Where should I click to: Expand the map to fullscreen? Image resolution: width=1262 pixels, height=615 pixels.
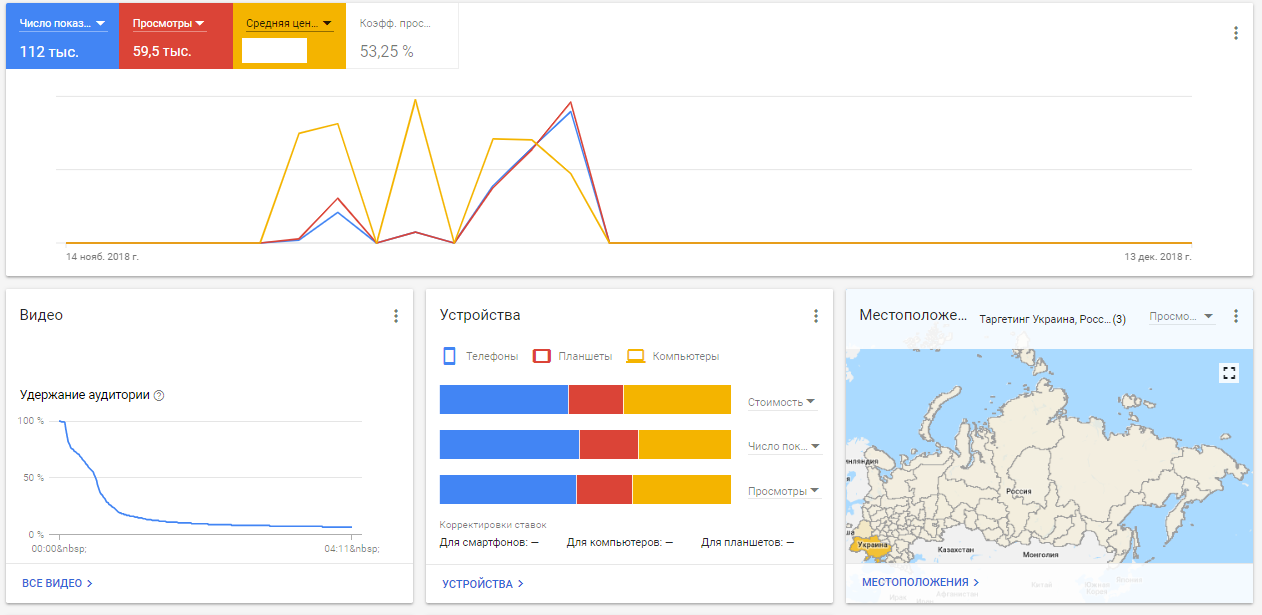tap(1229, 373)
